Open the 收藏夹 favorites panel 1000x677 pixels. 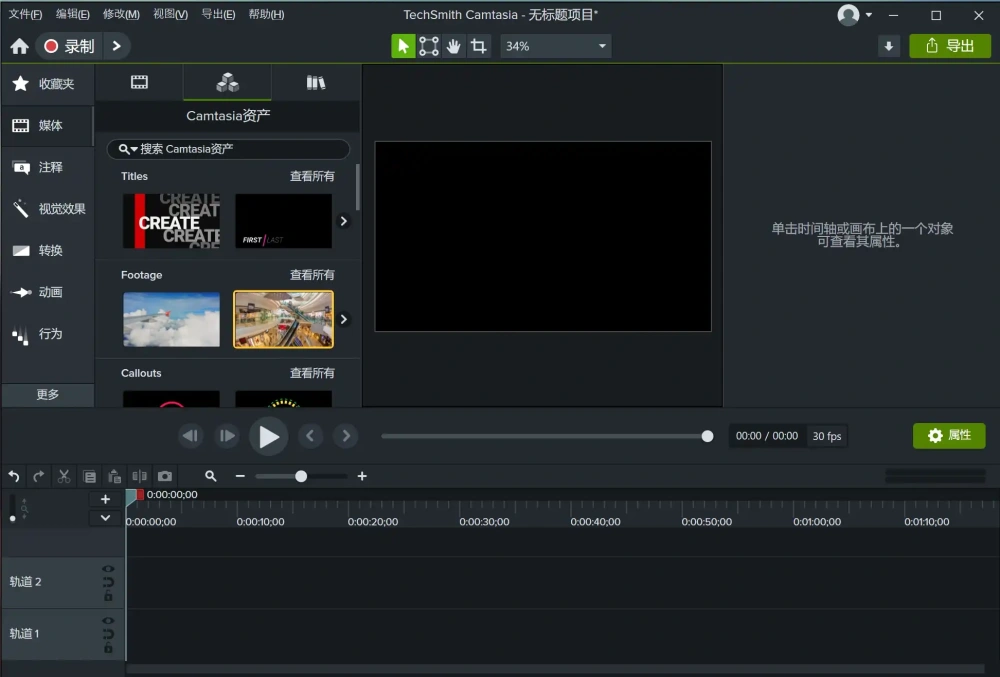(48, 84)
